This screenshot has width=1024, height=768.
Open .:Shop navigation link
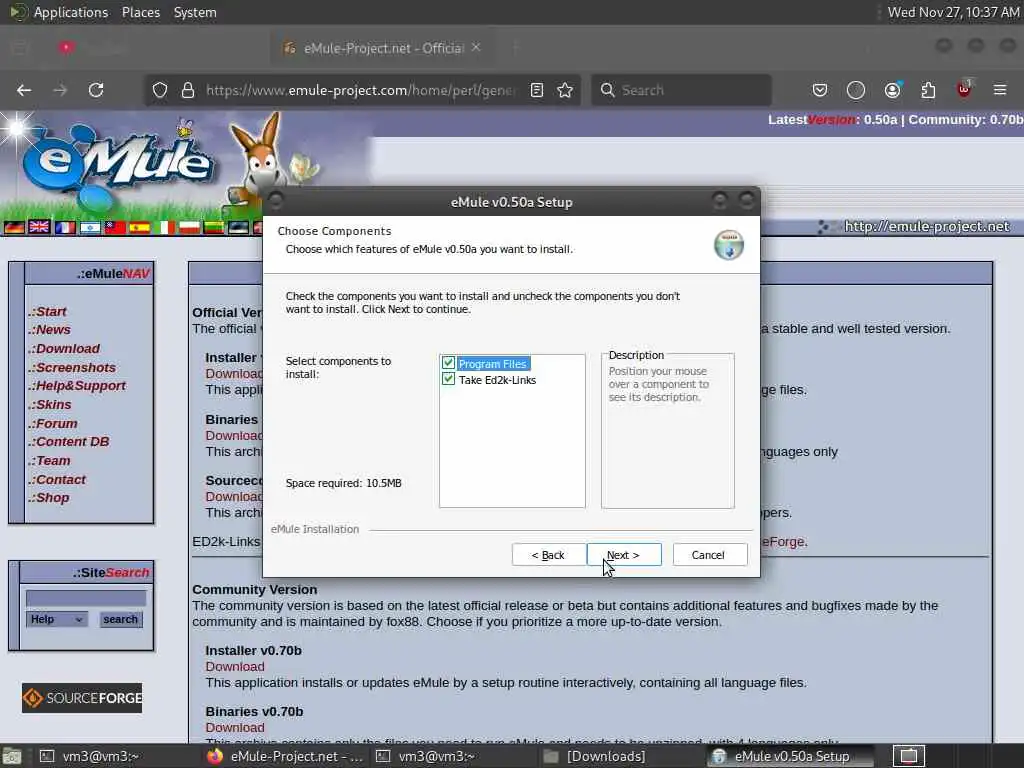tap(49, 498)
